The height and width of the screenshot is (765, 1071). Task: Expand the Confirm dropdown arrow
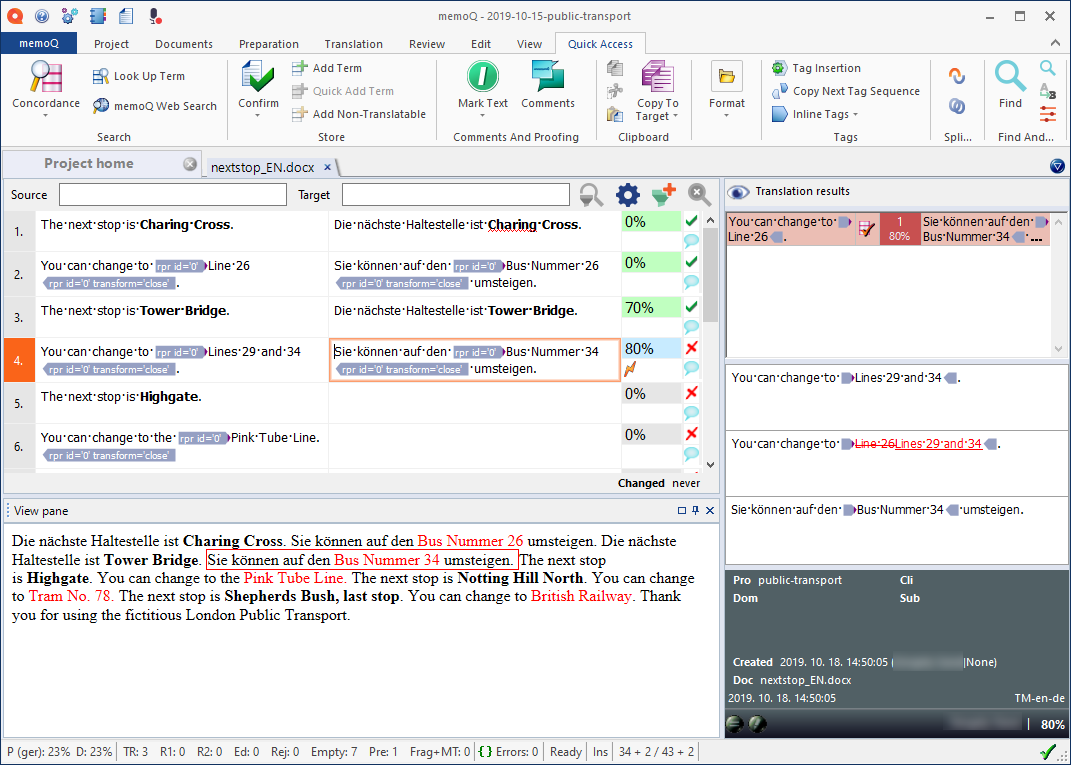[258, 115]
